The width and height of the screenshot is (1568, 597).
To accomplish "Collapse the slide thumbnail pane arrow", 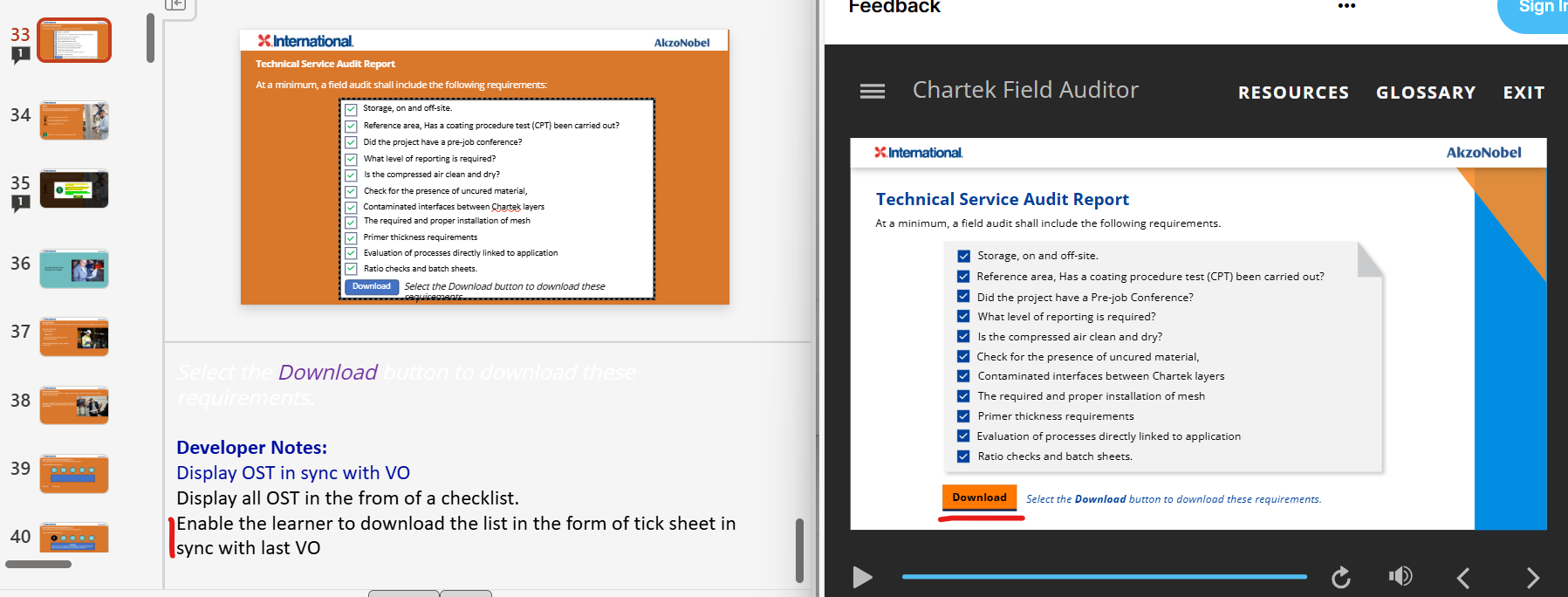I will (x=175, y=4).
